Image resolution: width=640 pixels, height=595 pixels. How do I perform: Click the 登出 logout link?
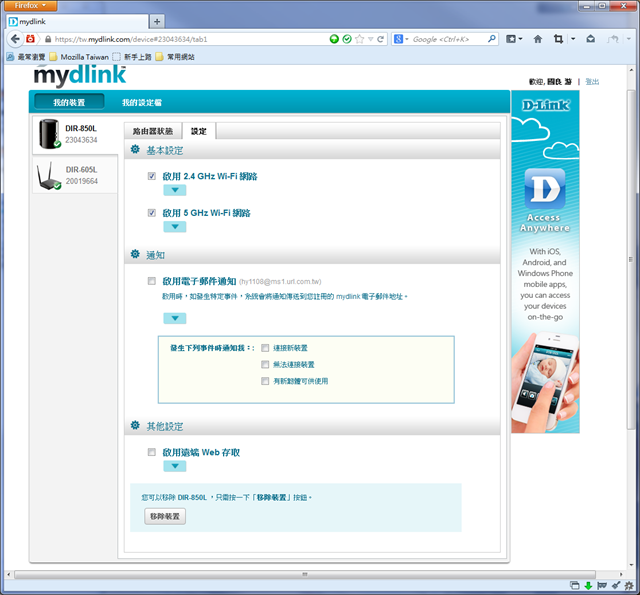click(592, 82)
